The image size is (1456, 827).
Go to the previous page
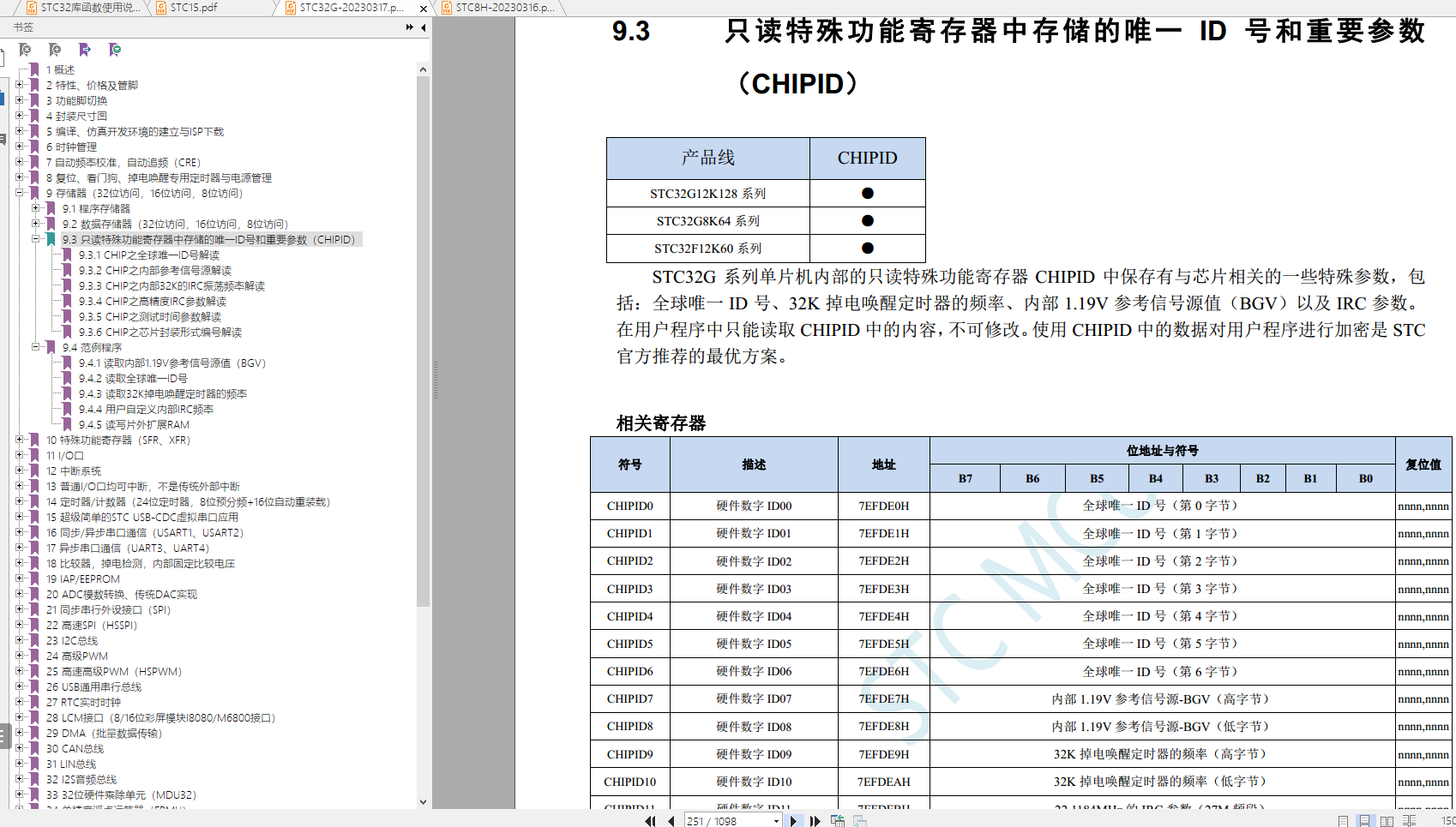click(x=671, y=821)
